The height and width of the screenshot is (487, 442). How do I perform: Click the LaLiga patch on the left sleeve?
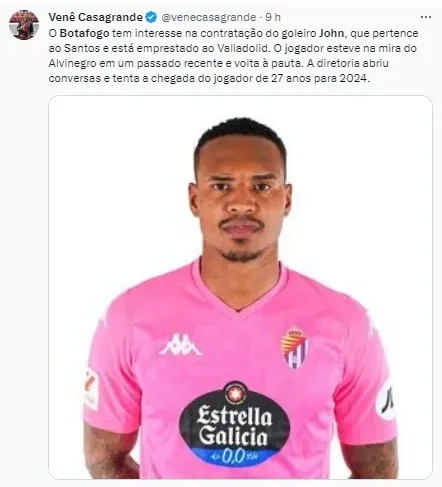tap(91, 389)
